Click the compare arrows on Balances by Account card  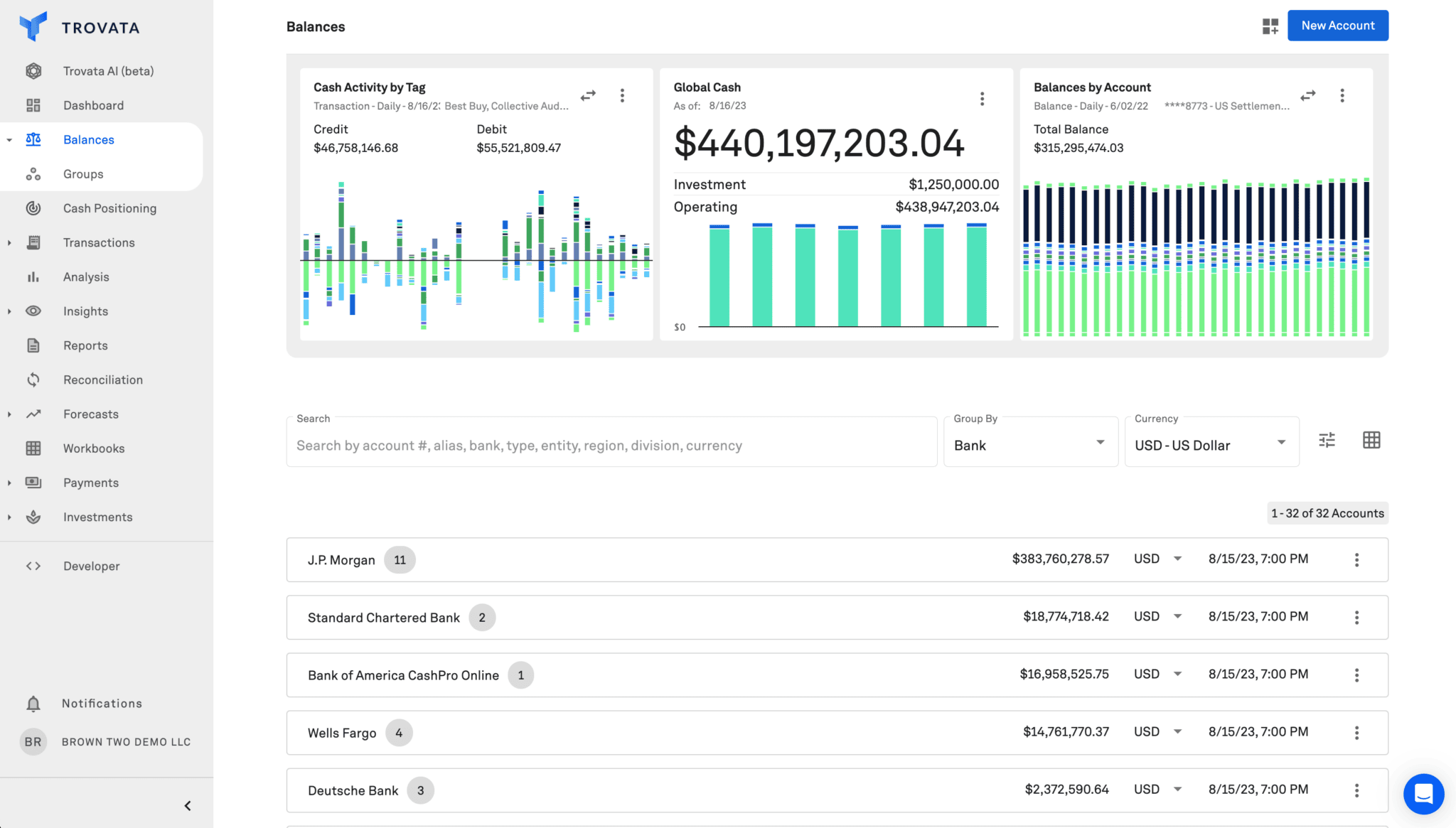click(x=1307, y=95)
